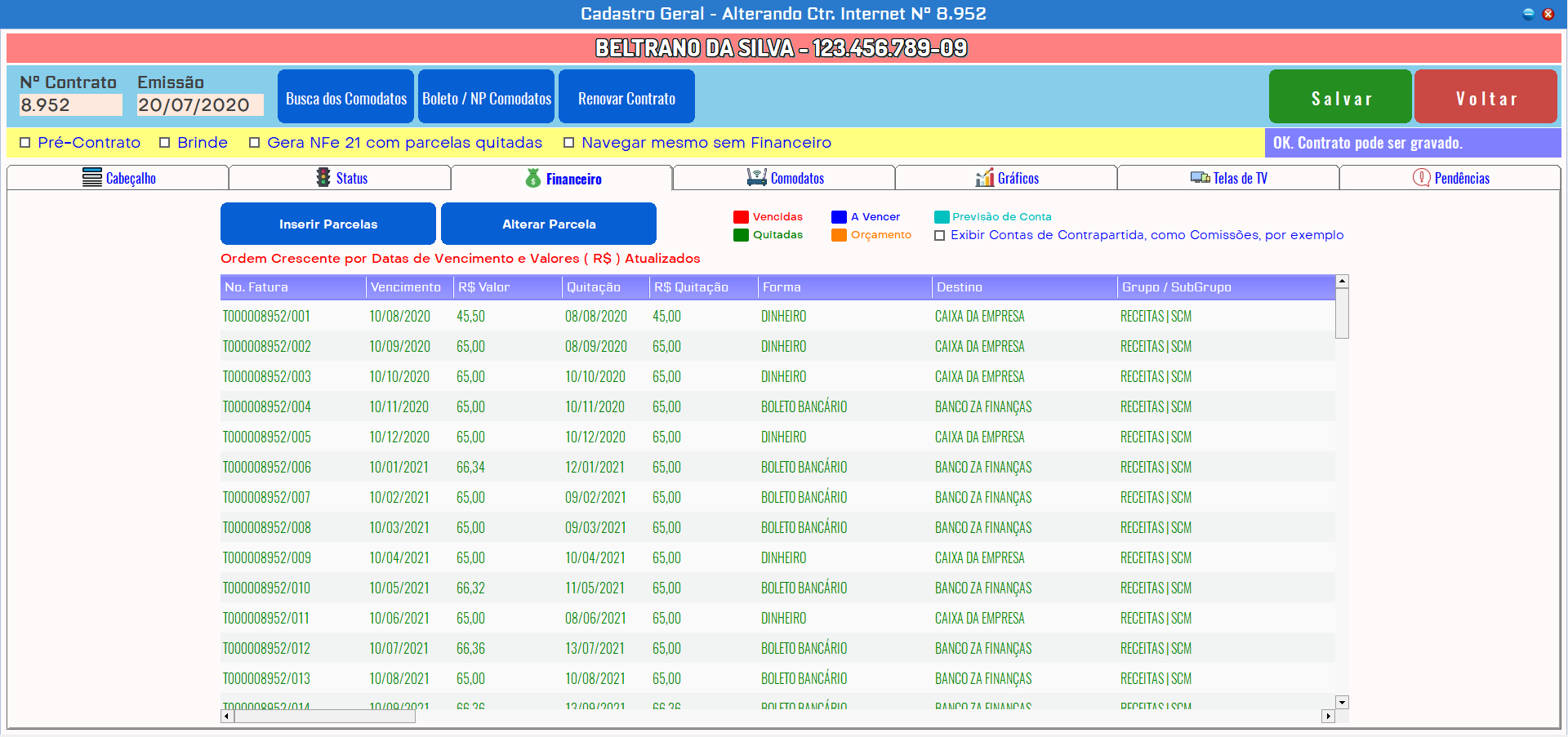
Task: Click the vertical scrollbar thumb
Action: click(x=1342, y=313)
